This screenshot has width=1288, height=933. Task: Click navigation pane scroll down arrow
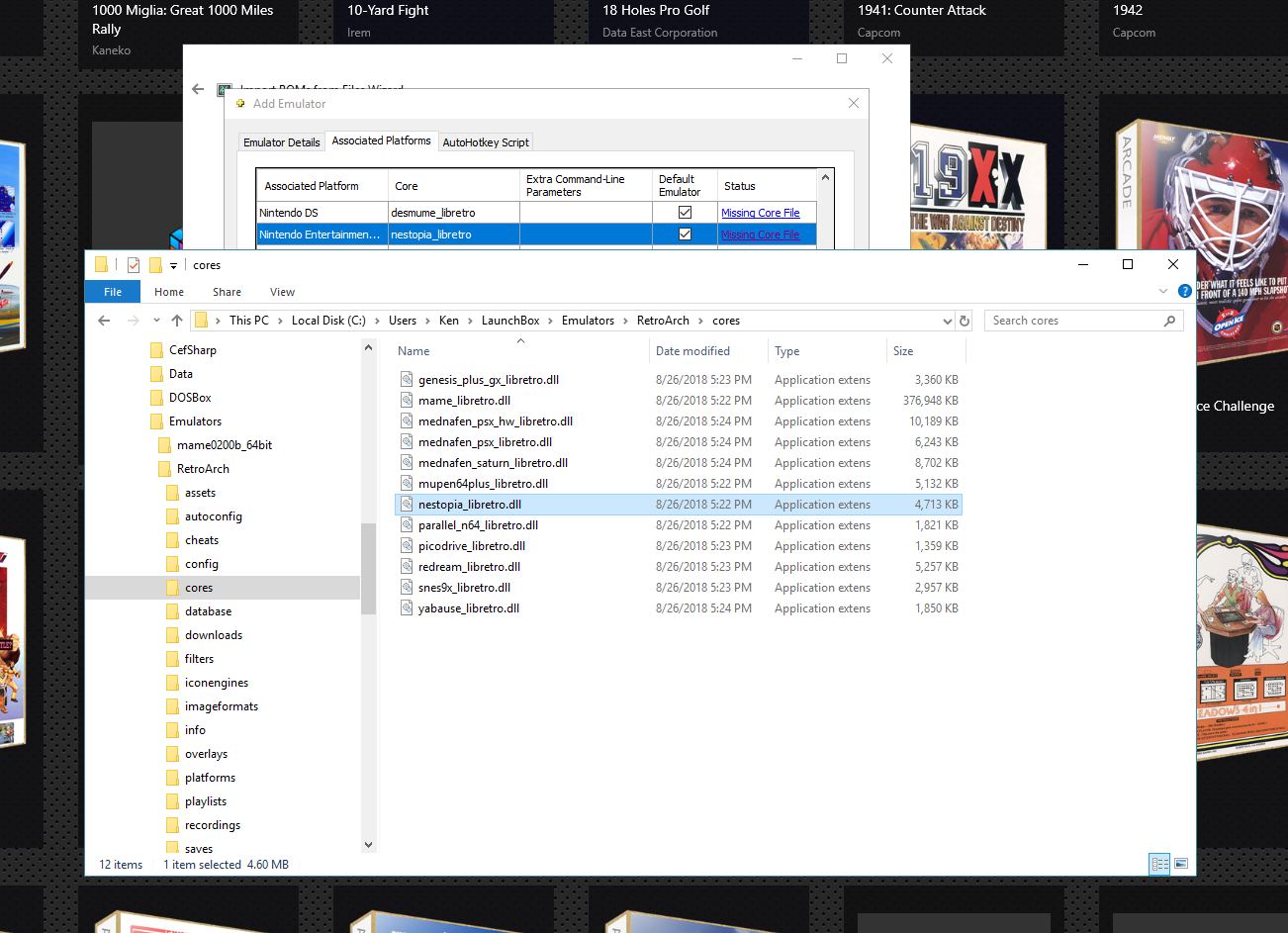pyautogui.click(x=368, y=845)
